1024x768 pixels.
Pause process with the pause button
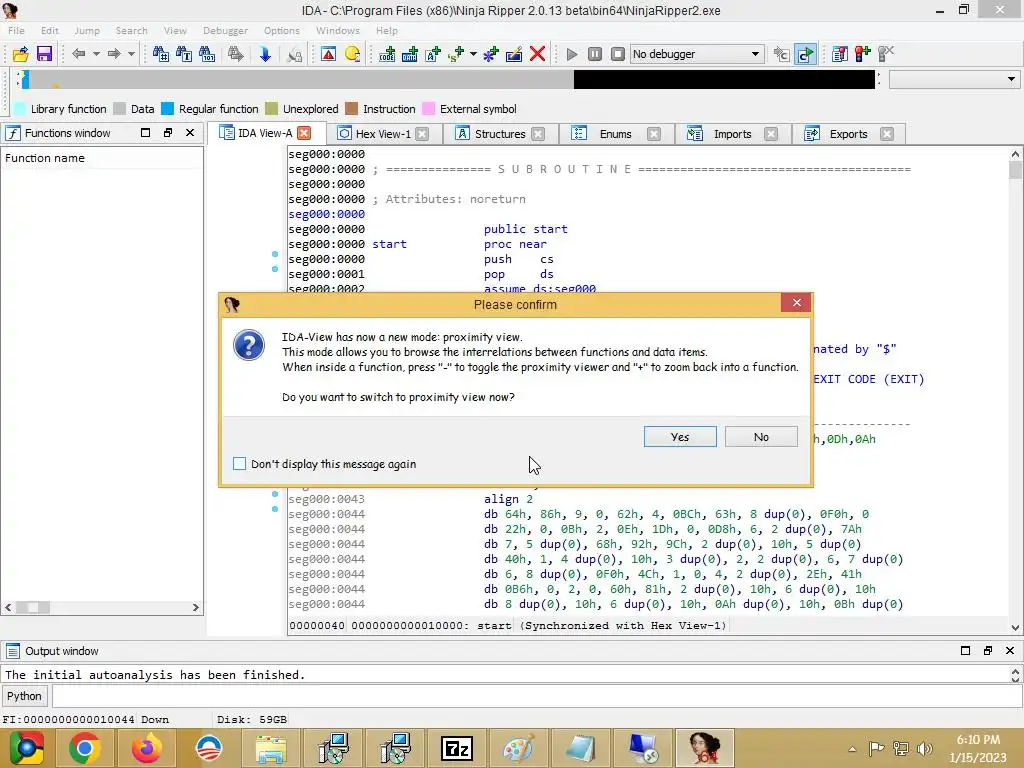click(x=594, y=54)
